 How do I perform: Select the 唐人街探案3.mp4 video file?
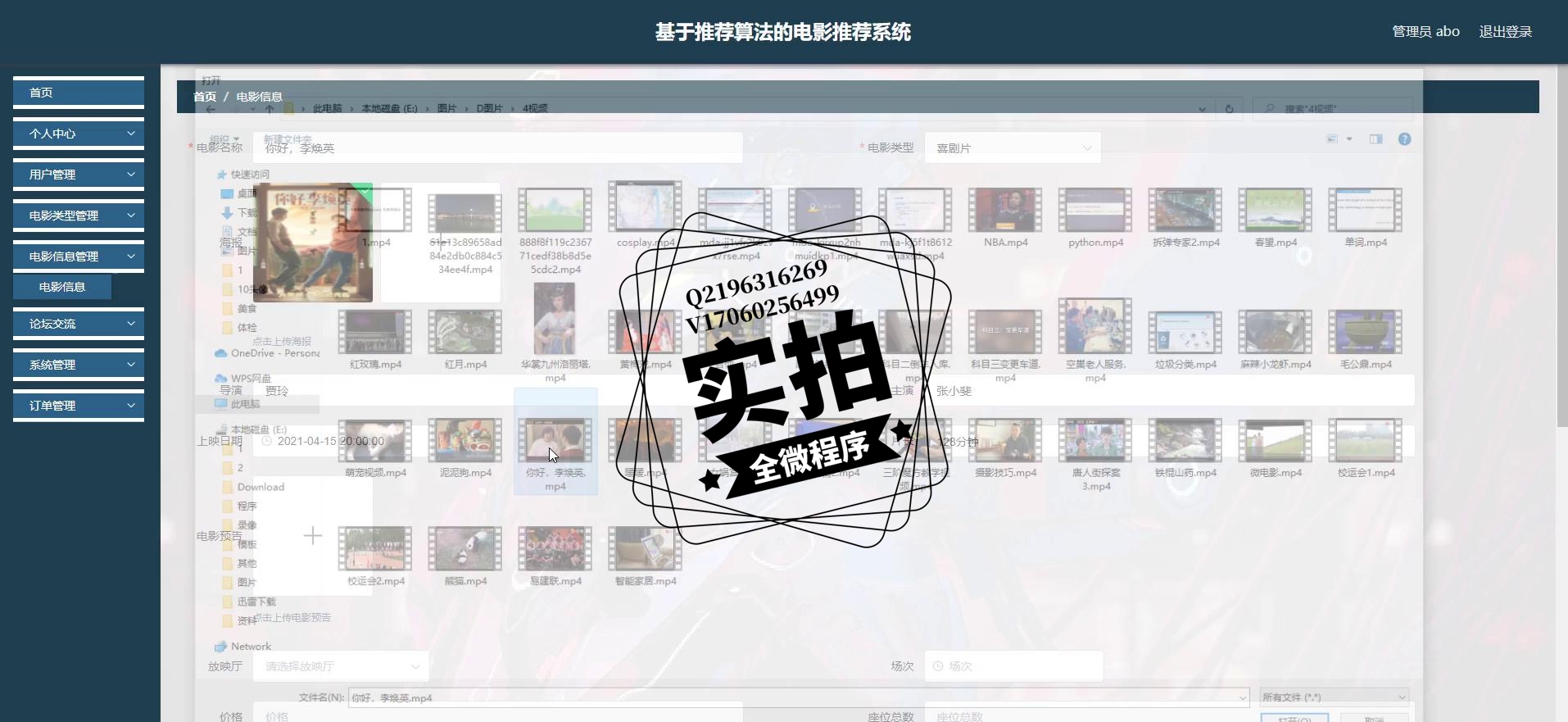point(1095,454)
